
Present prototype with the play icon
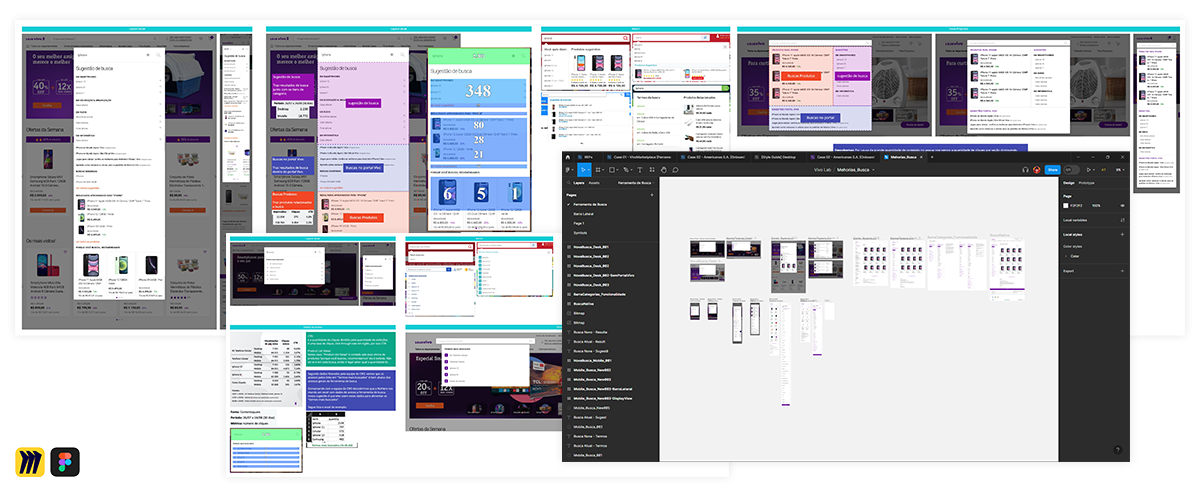[1089, 170]
